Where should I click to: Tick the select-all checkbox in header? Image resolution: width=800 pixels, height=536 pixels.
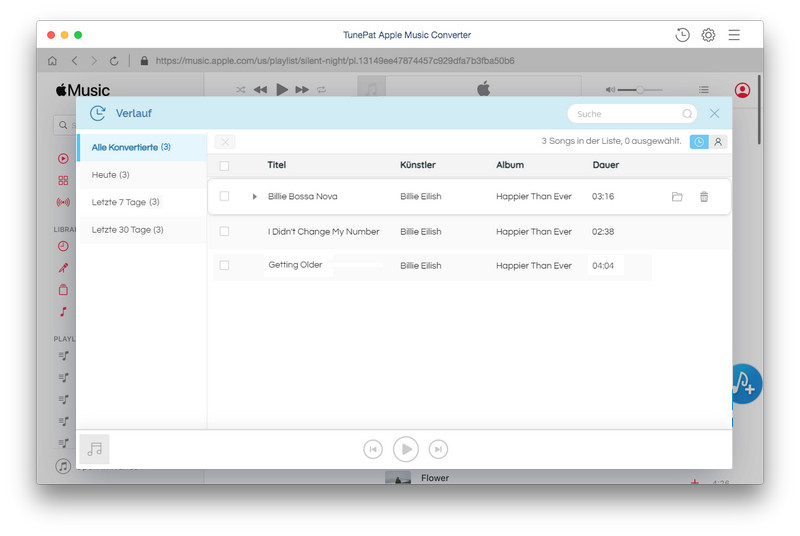pyautogui.click(x=224, y=166)
